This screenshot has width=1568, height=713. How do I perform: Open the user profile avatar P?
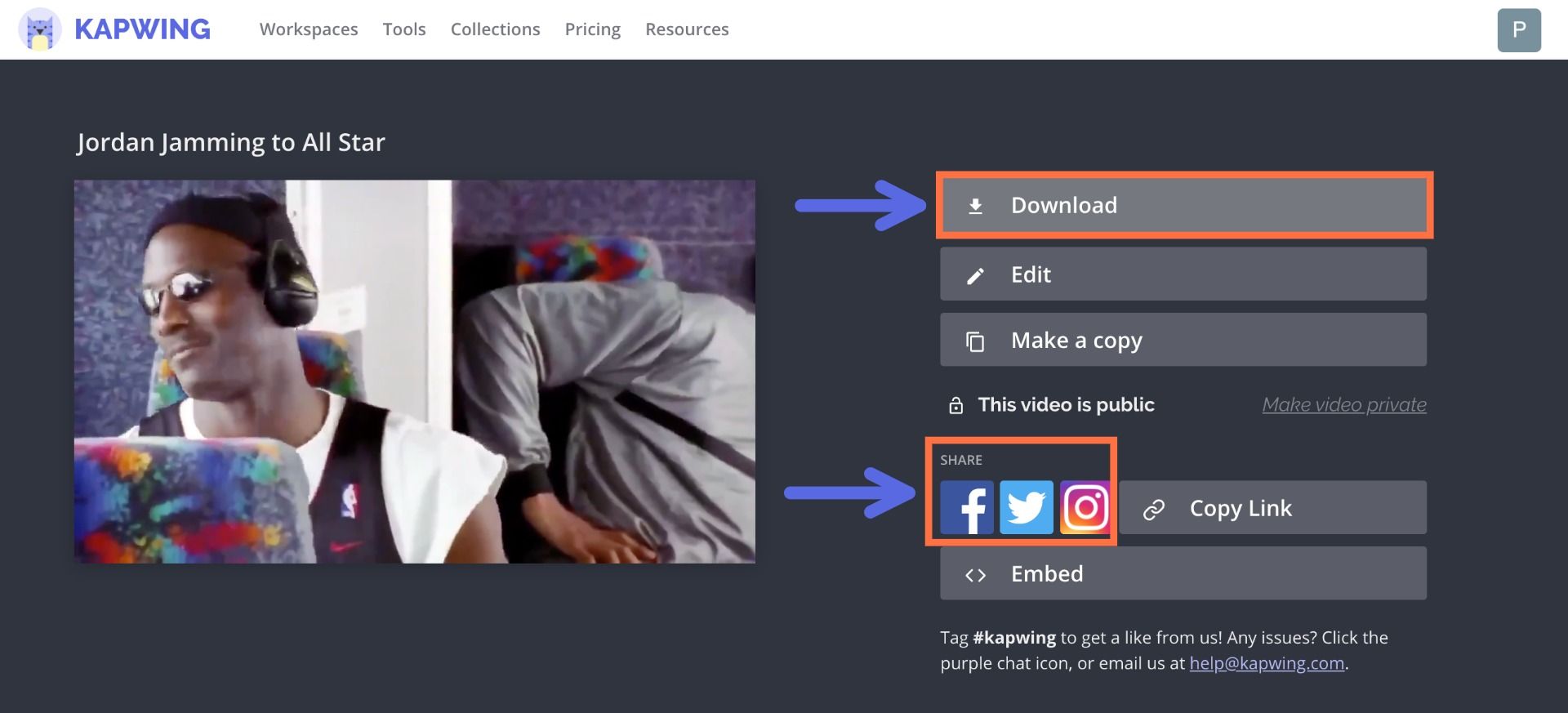[x=1518, y=30]
